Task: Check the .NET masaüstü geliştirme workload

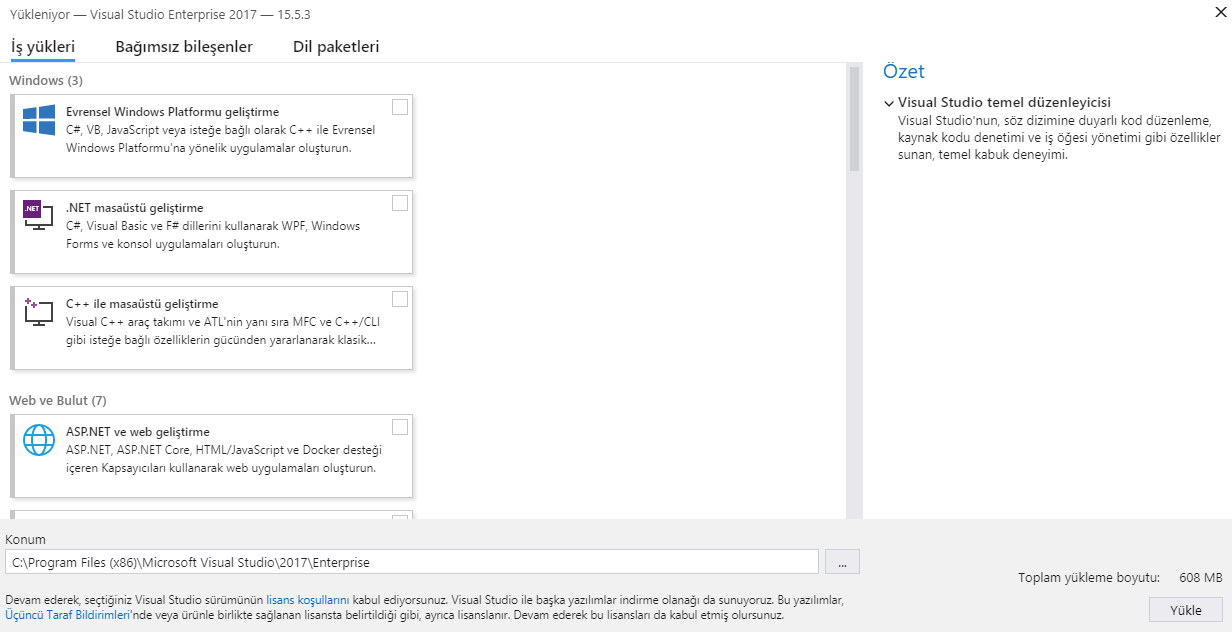Action: (x=400, y=203)
